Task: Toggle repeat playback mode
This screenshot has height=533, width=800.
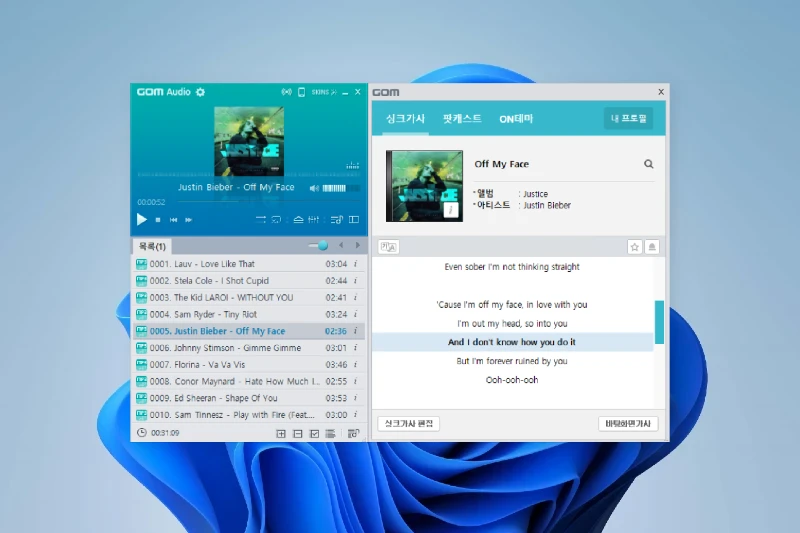Action: pos(276,219)
